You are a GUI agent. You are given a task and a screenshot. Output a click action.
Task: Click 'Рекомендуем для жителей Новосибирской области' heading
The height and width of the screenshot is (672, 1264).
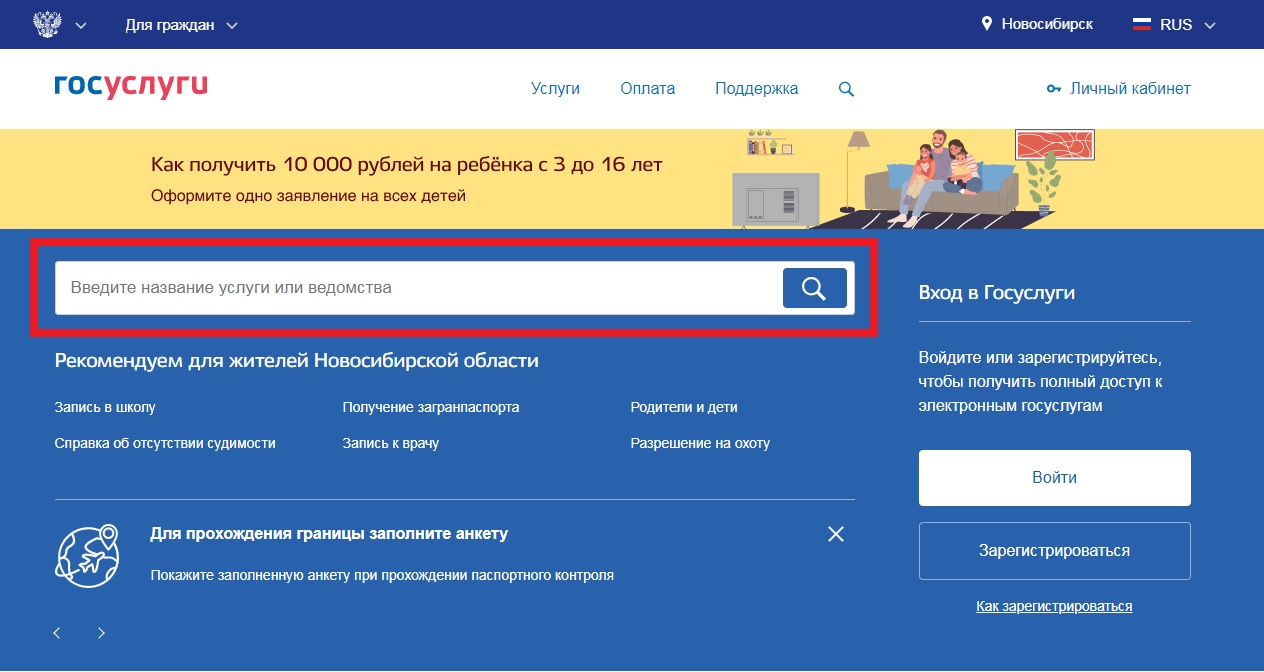[x=297, y=360]
